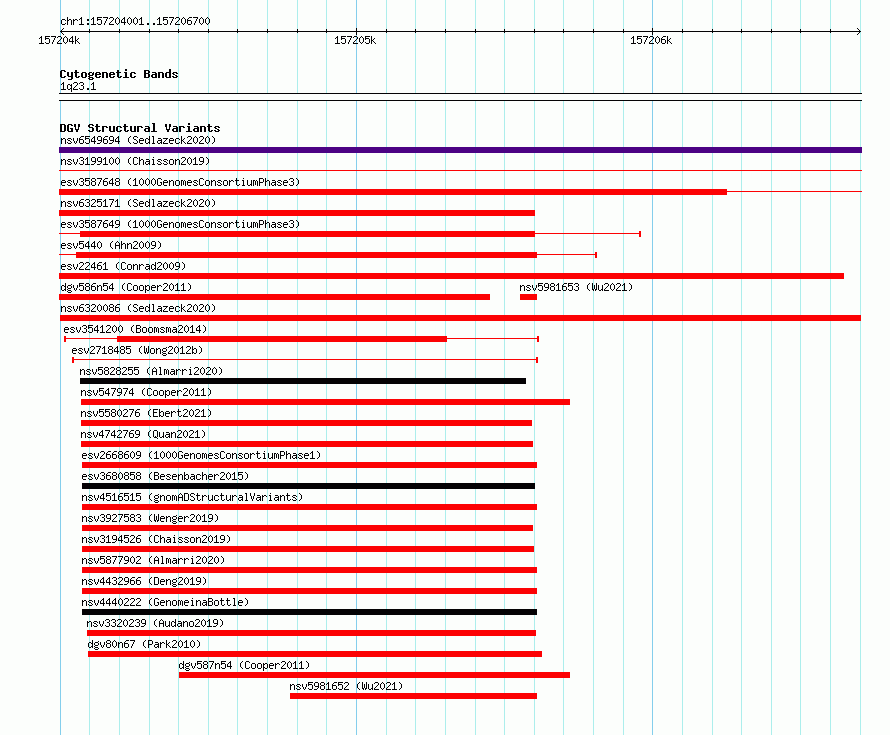Click the nsv4516515 red variant bar
The image size is (890, 735).
309,507
